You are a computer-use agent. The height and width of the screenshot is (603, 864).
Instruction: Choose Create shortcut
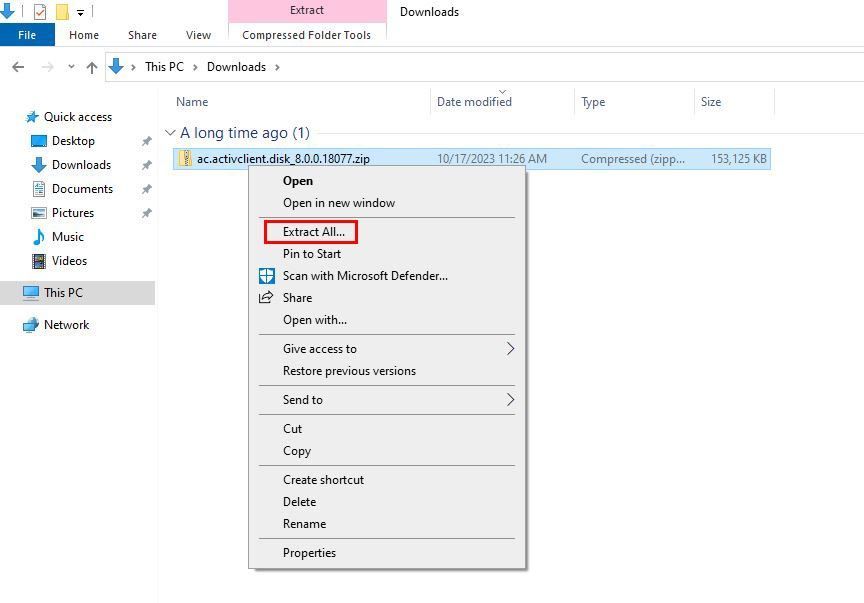(387, 480)
